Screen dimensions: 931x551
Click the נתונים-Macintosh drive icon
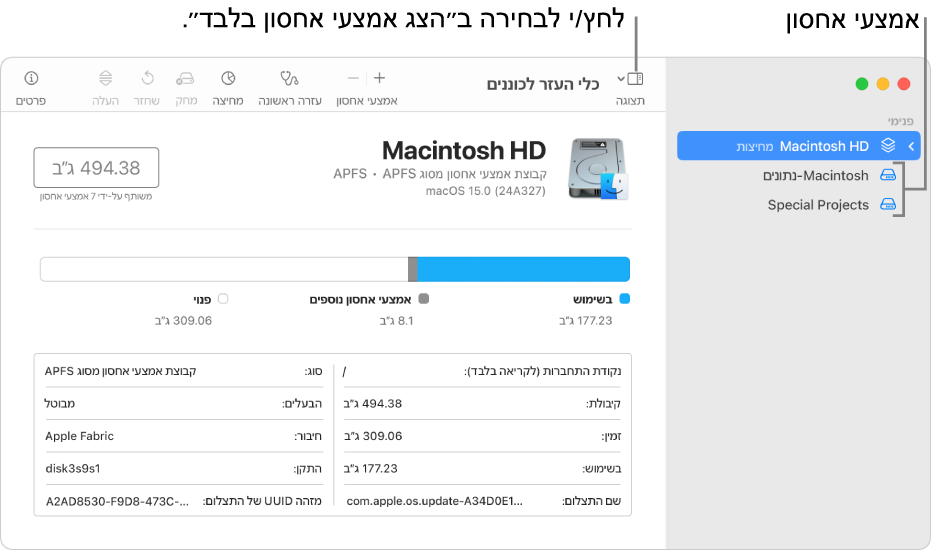pyautogui.click(x=888, y=175)
